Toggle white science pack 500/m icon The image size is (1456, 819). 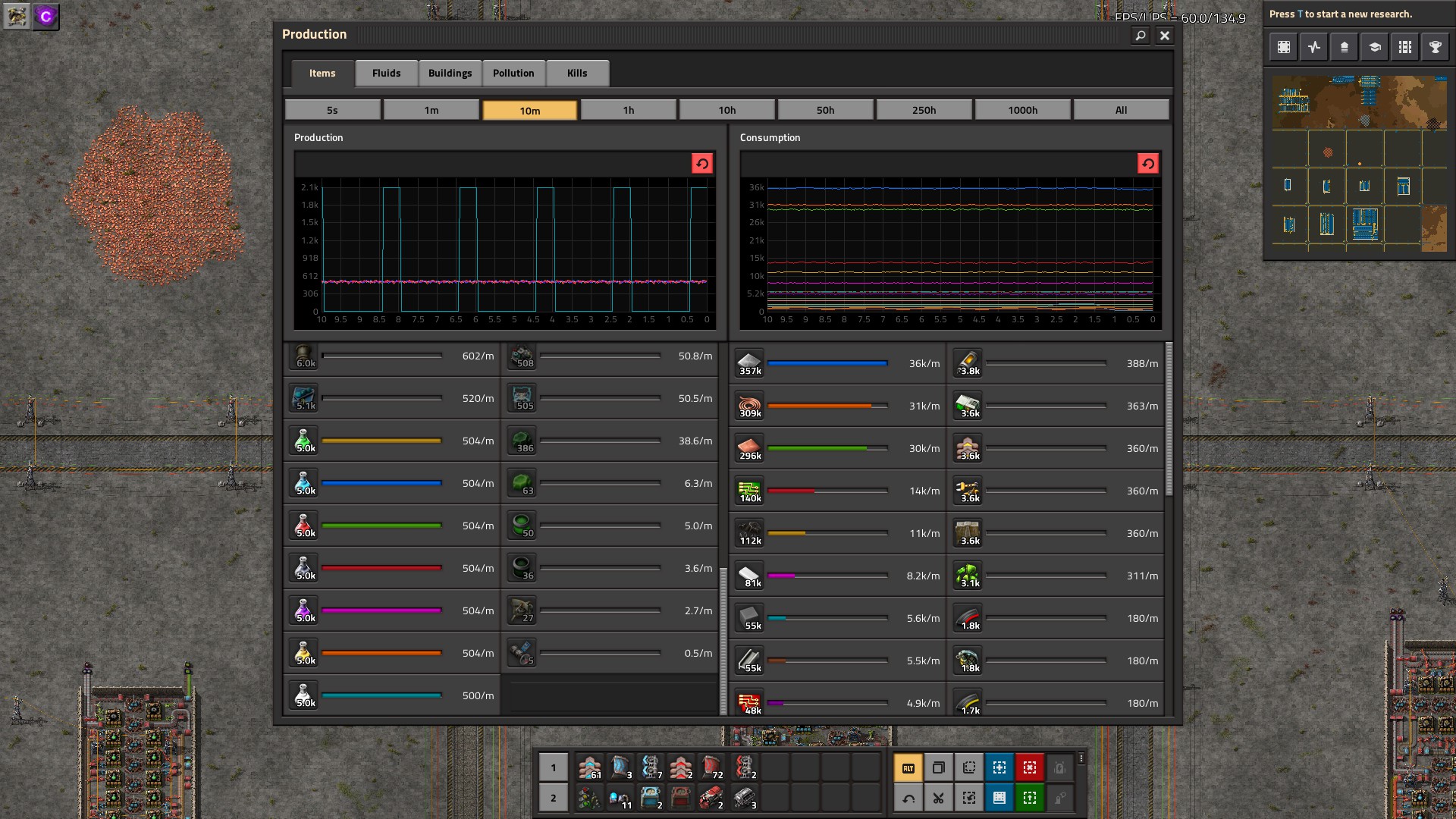point(303,695)
